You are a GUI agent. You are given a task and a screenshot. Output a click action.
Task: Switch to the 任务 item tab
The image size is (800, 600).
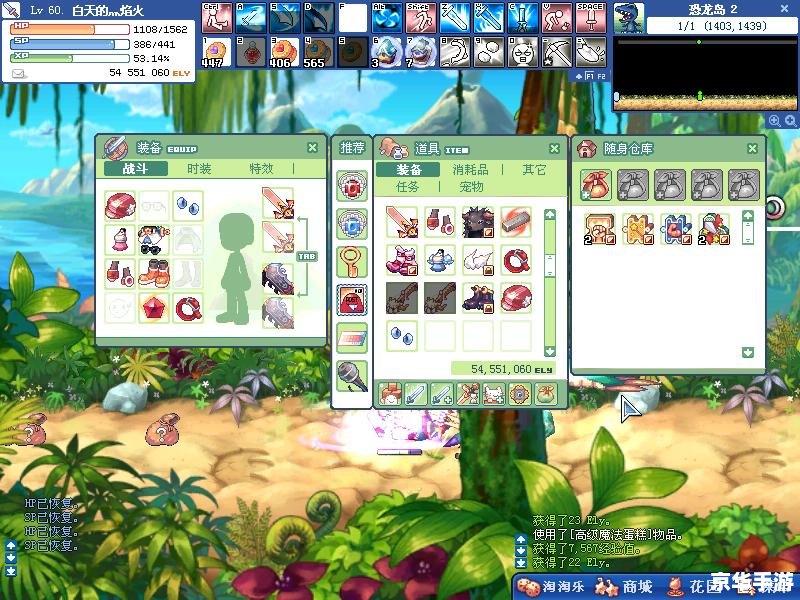407,187
